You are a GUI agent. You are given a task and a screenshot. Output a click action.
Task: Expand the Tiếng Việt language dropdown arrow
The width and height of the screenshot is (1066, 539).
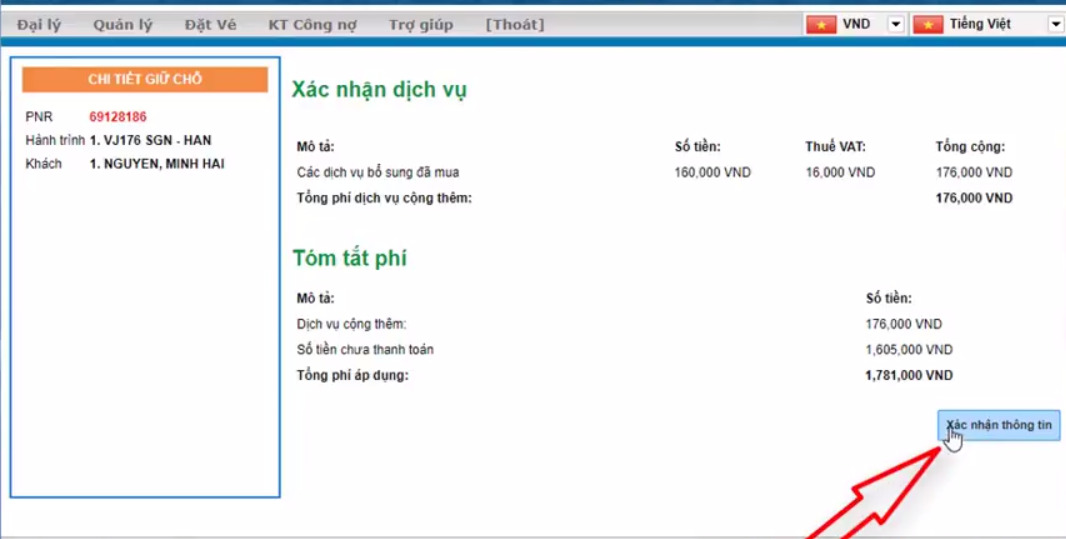tap(1056, 25)
